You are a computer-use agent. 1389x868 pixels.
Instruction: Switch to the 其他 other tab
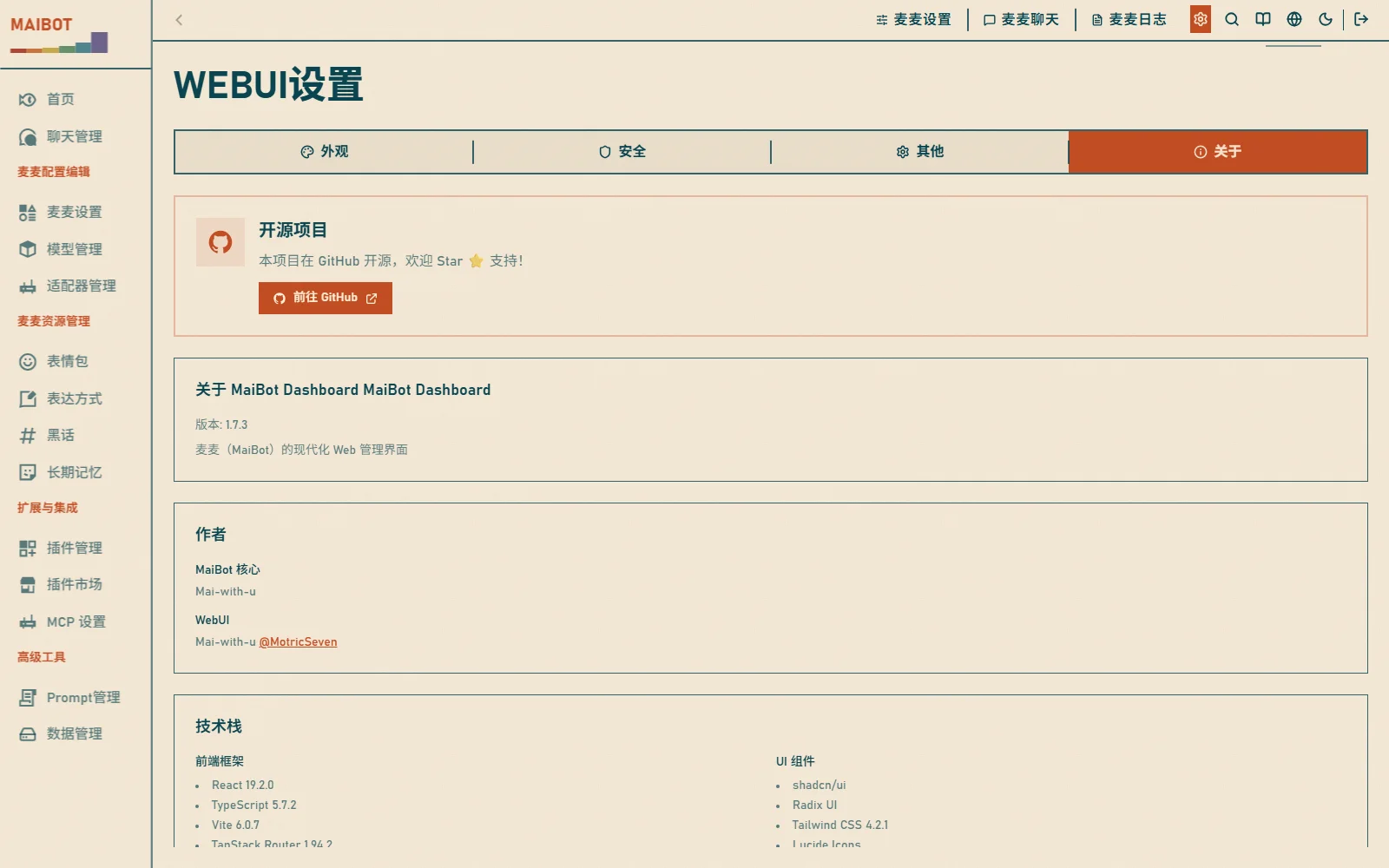pyautogui.click(x=920, y=152)
